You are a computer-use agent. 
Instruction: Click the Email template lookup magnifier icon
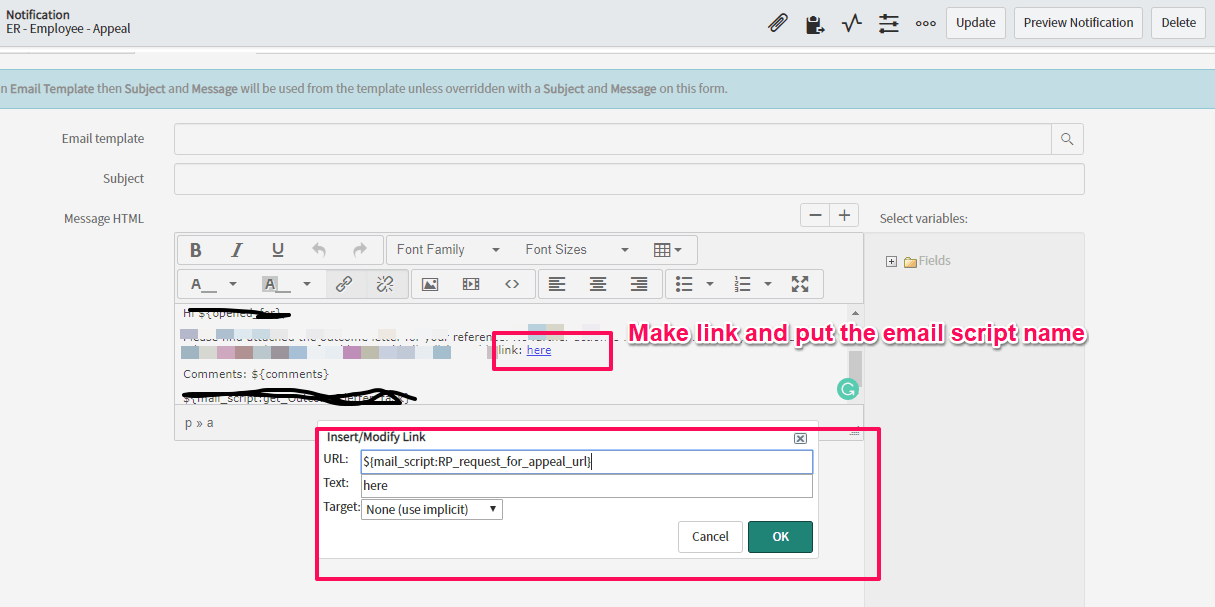[x=1068, y=139]
